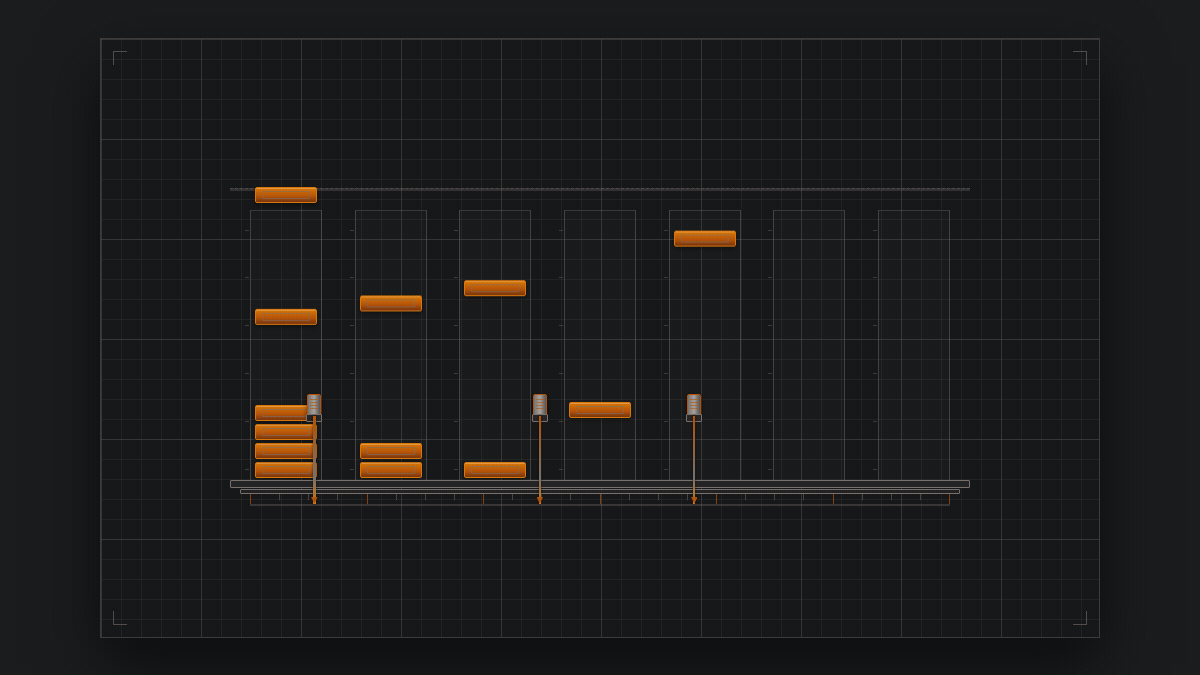Select the highest block in the second column
This screenshot has height=675, width=1200.
coord(391,303)
